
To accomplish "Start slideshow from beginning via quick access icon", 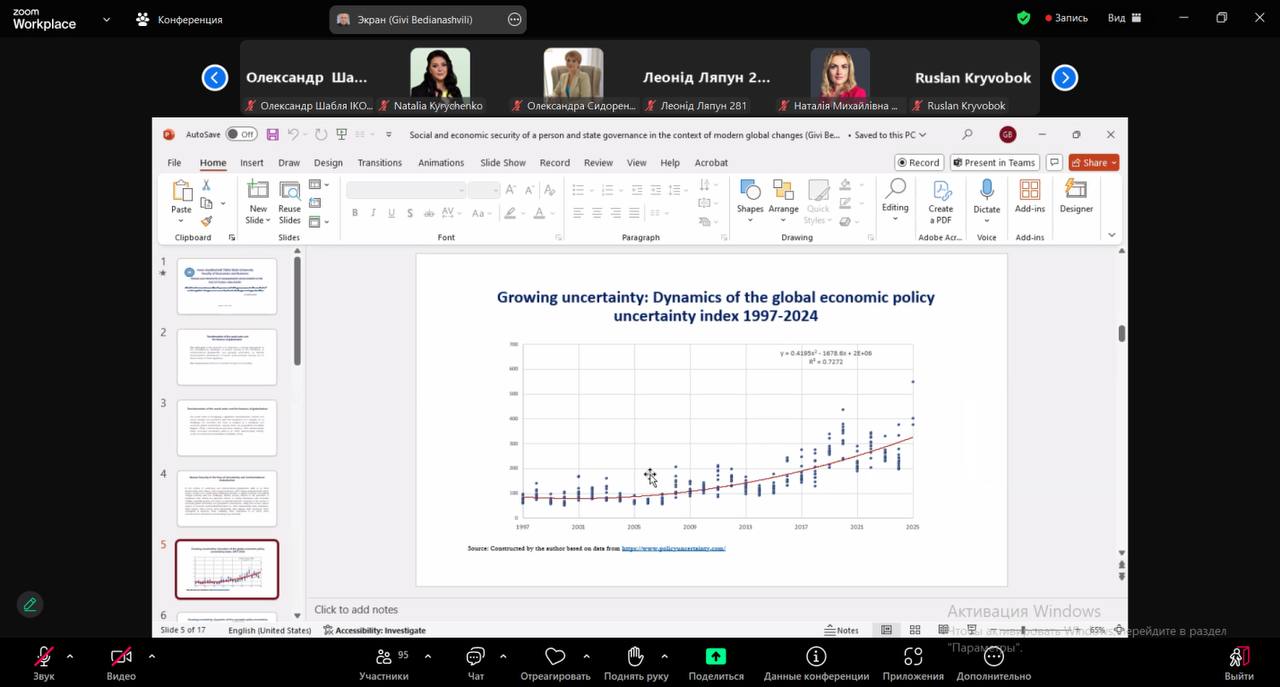I will pyautogui.click(x=342, y=134).
